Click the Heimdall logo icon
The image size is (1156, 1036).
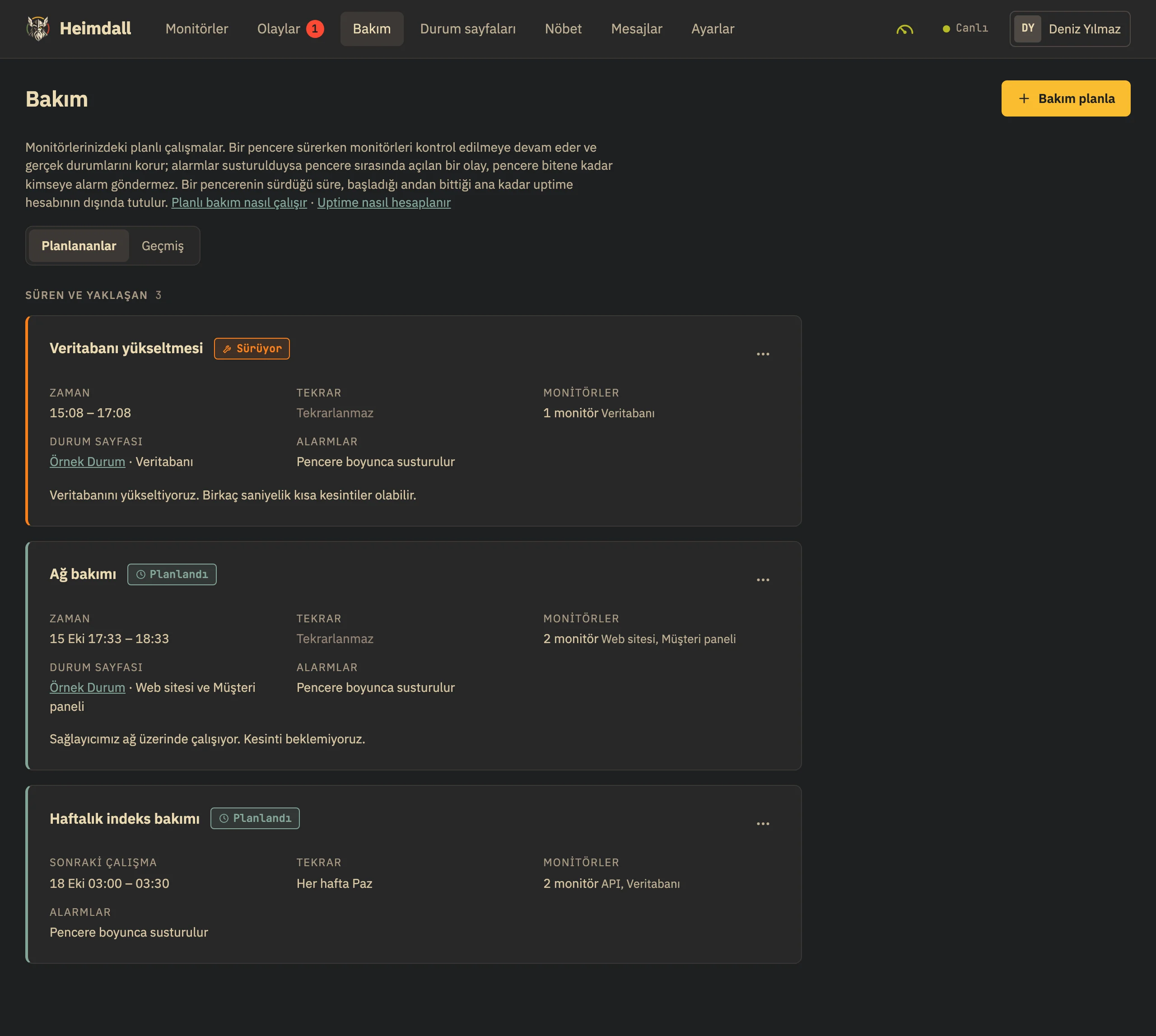coord(37,28)
